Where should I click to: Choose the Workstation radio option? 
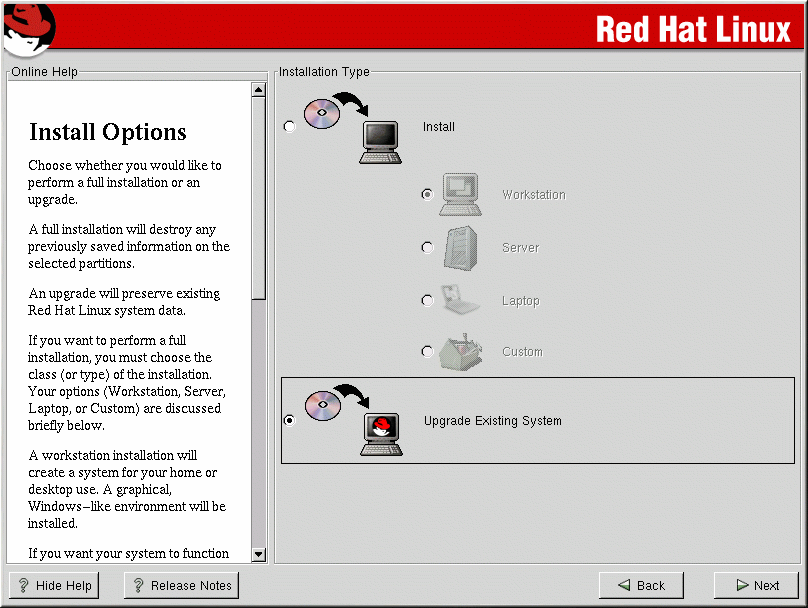(428, 195)
